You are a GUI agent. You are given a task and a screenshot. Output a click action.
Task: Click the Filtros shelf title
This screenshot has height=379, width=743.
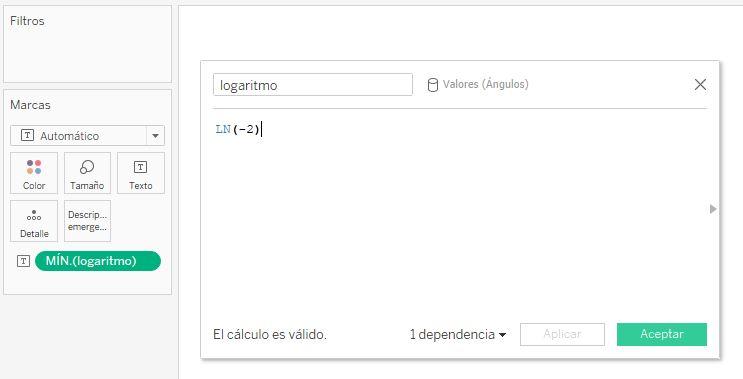[27, 21]
